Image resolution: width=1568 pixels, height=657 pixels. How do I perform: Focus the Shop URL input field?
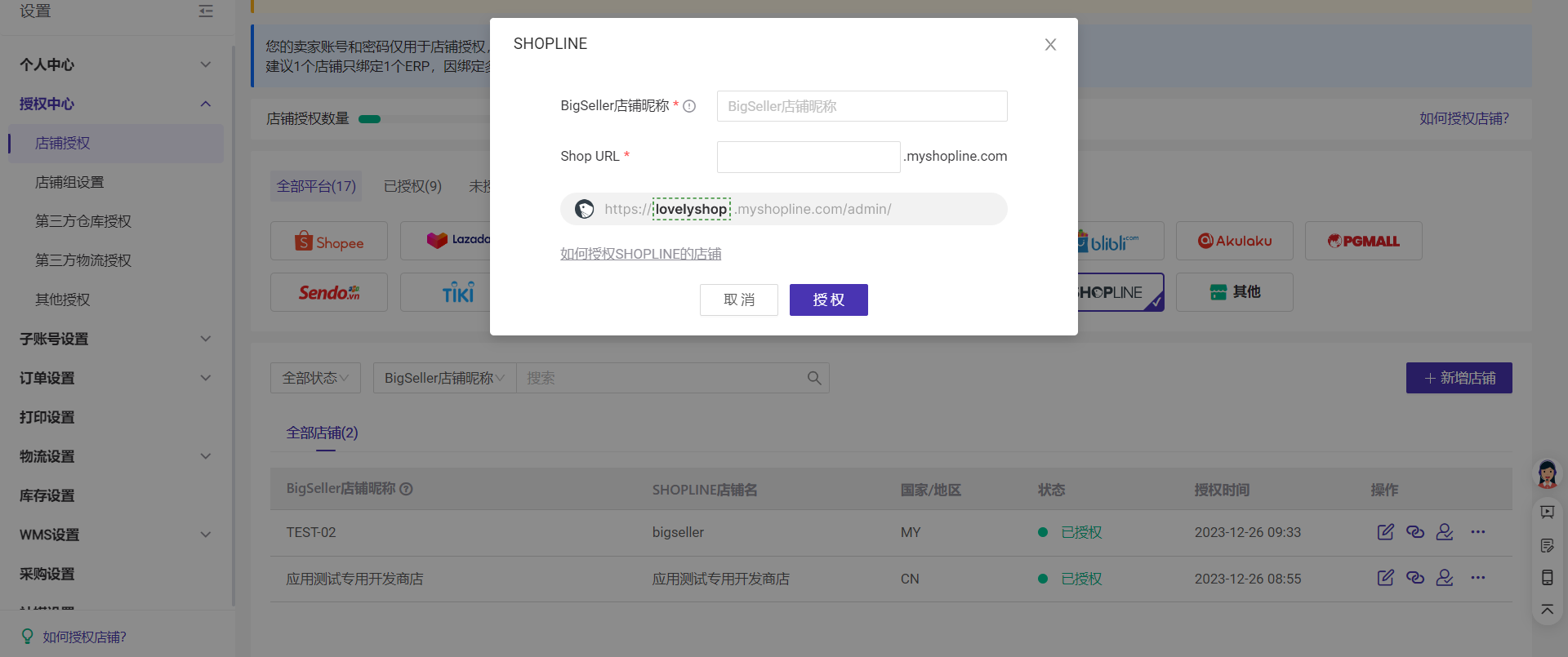coord(808,157)
